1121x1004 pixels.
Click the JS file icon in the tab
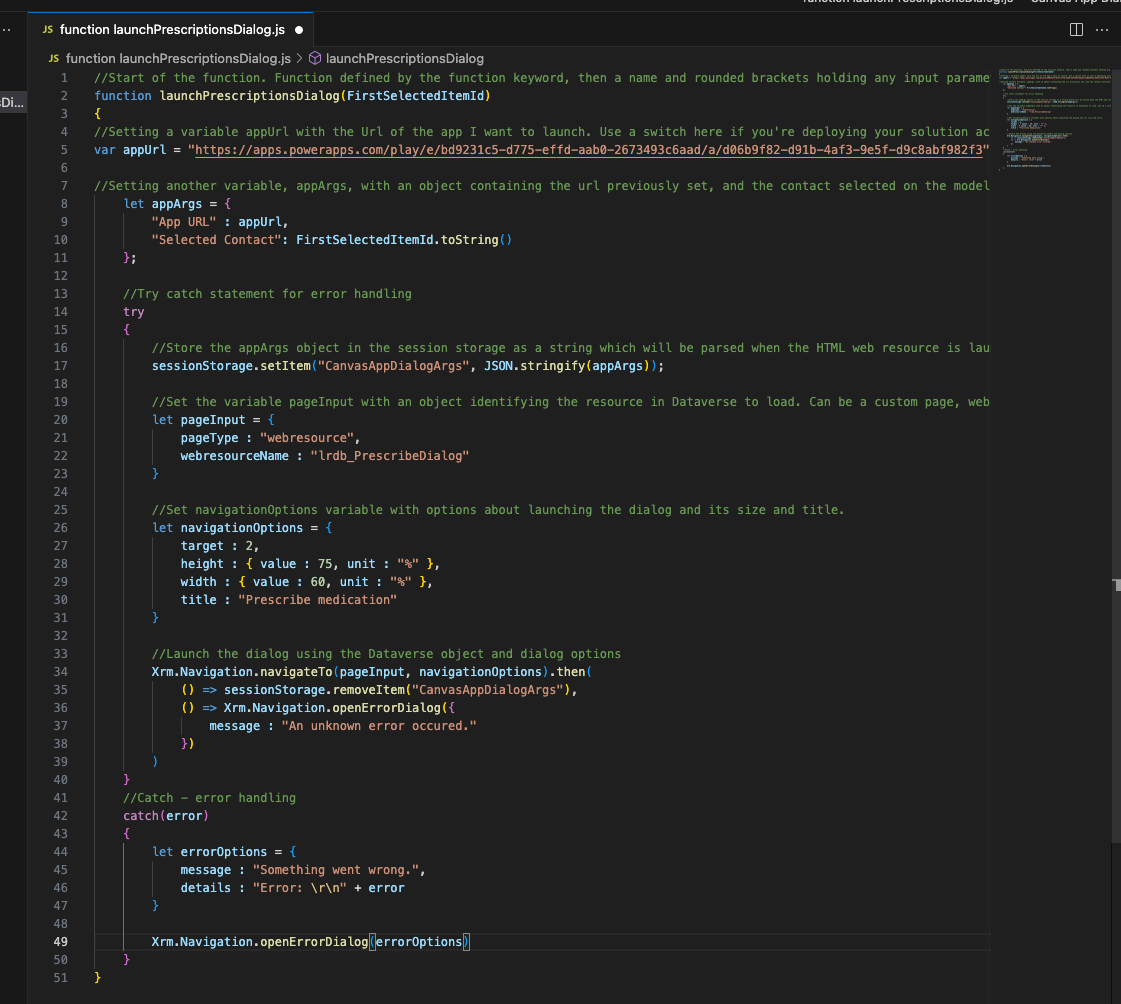coord(47,29)
